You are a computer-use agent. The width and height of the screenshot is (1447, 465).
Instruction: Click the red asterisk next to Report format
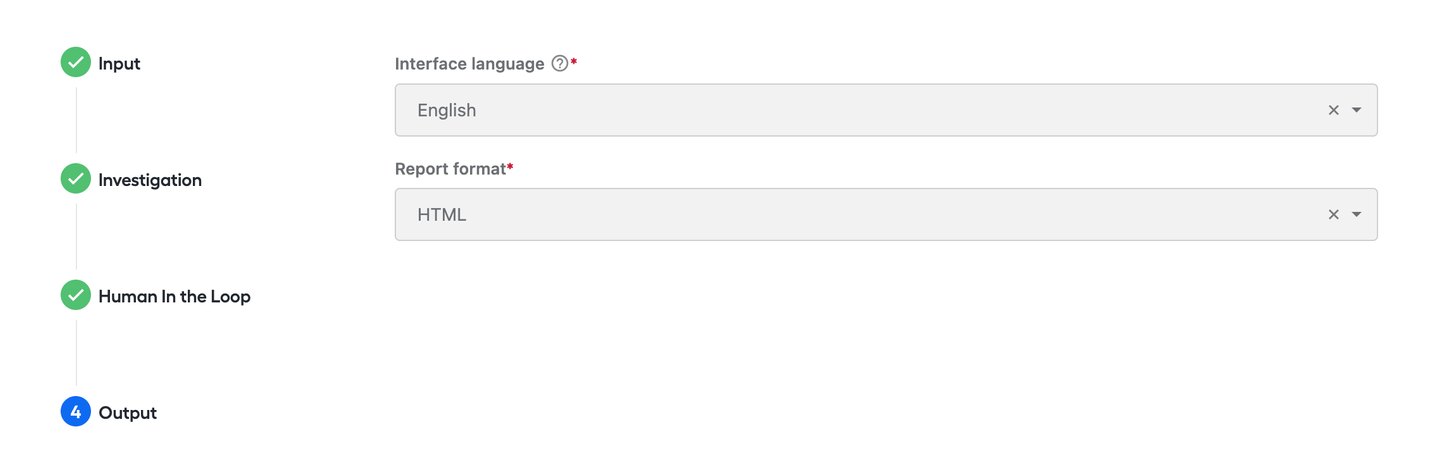click(510, 166)
